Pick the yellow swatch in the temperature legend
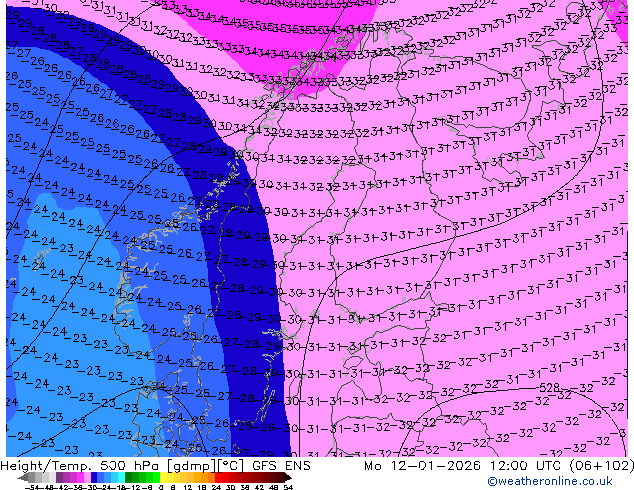 pos(163,477)
